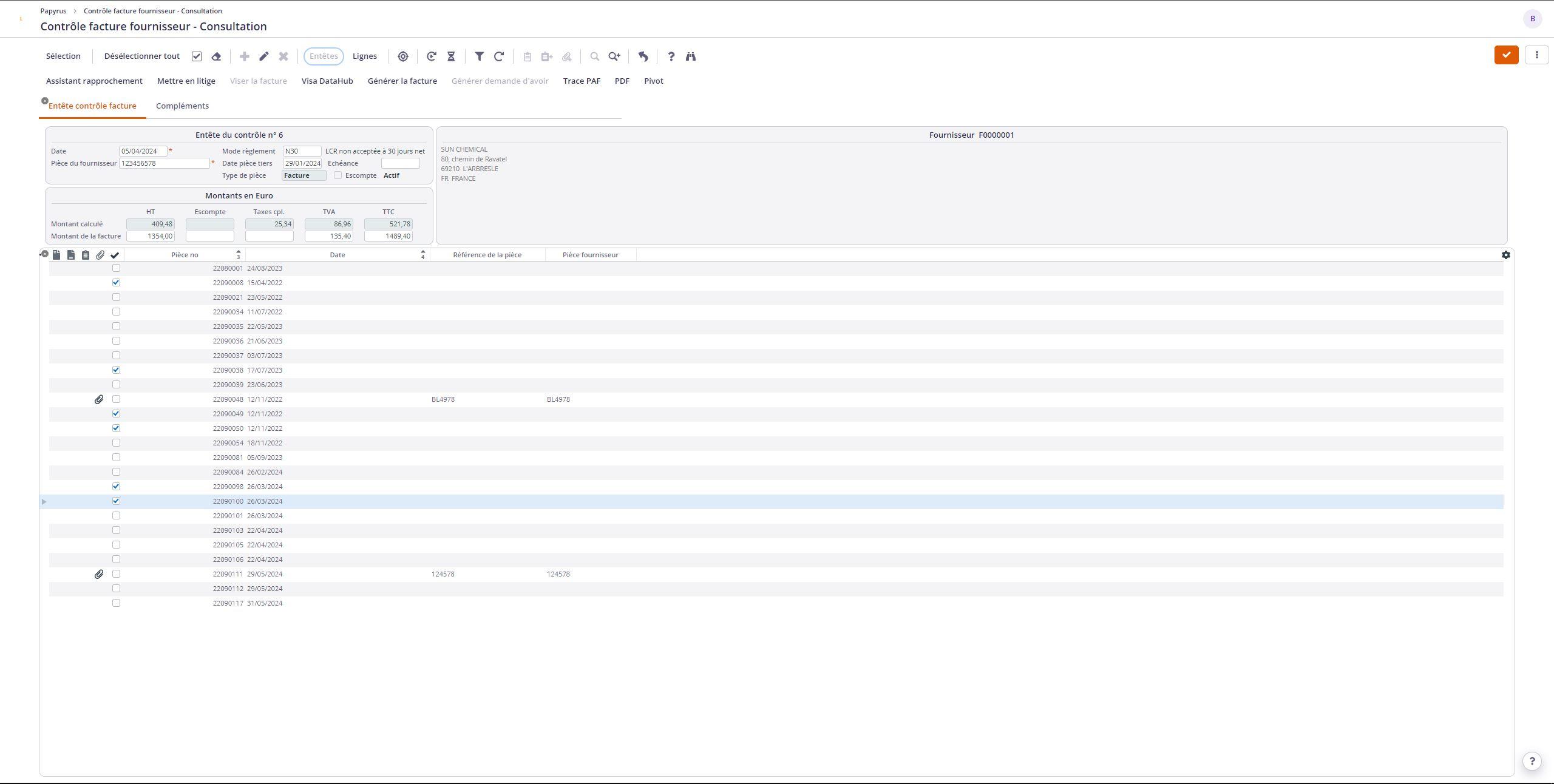Screen dimensions: 1554x784
Task: Untick the checkbox for piece 22090038
Action: tap(117, 370)
